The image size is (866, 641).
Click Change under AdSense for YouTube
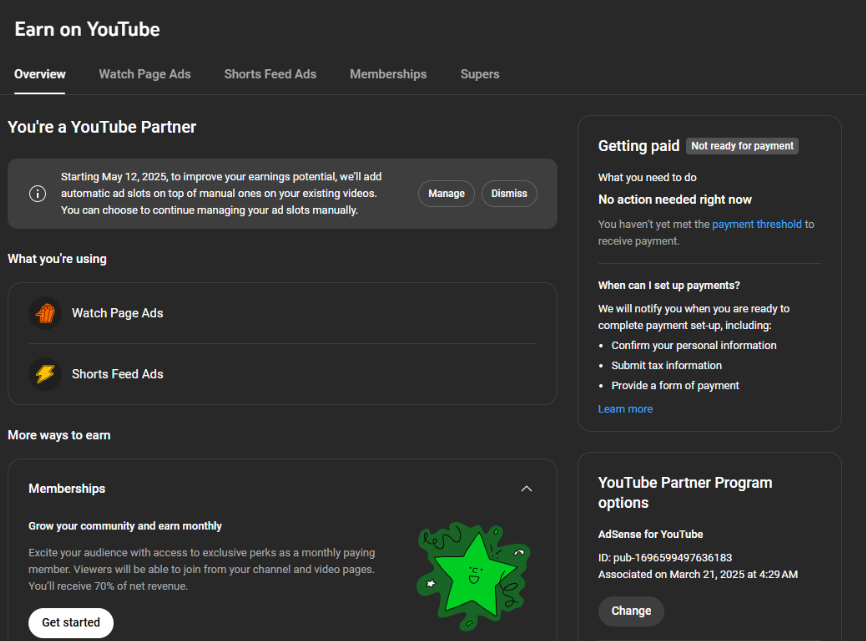(x=631, y=611)
